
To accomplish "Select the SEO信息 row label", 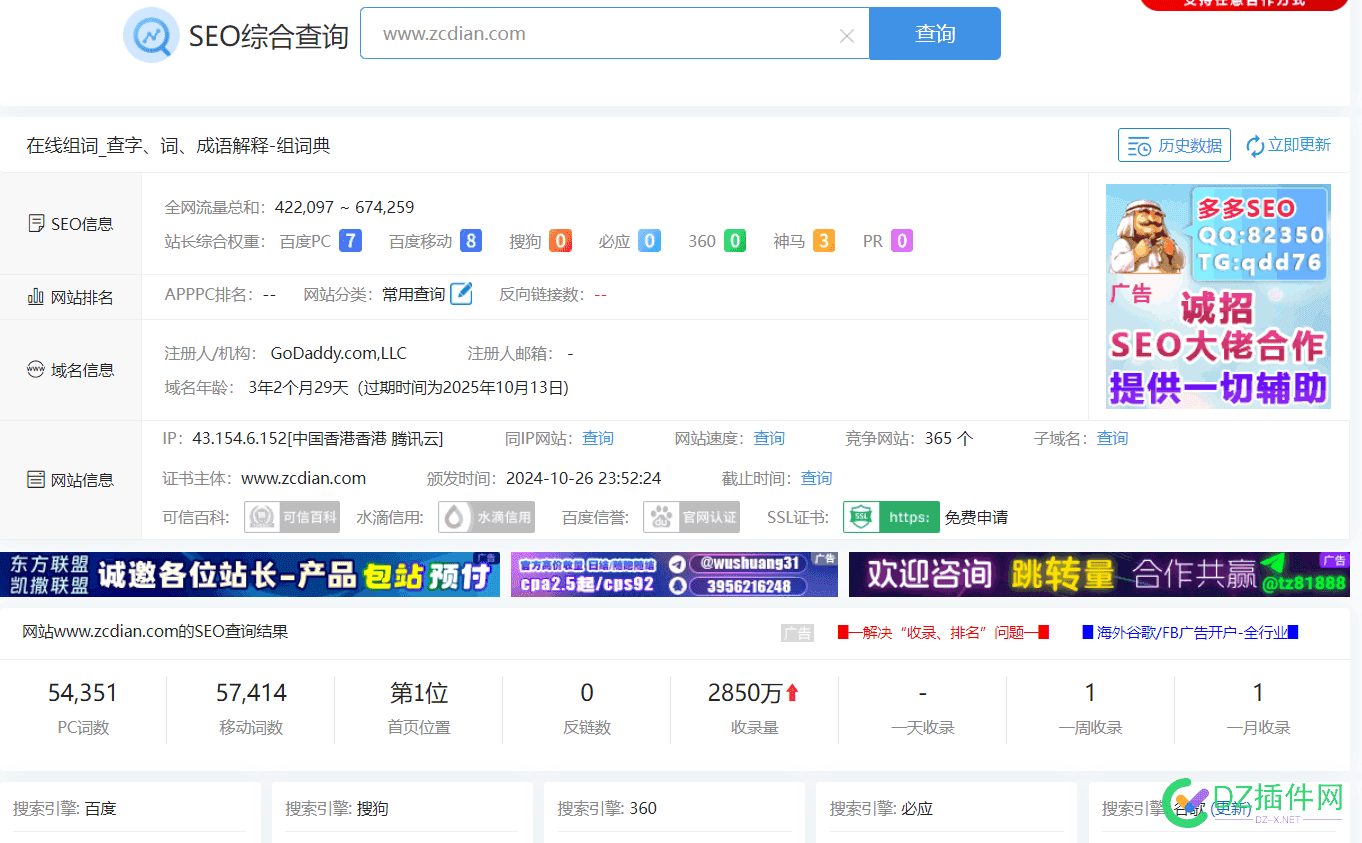I will 70,224.
